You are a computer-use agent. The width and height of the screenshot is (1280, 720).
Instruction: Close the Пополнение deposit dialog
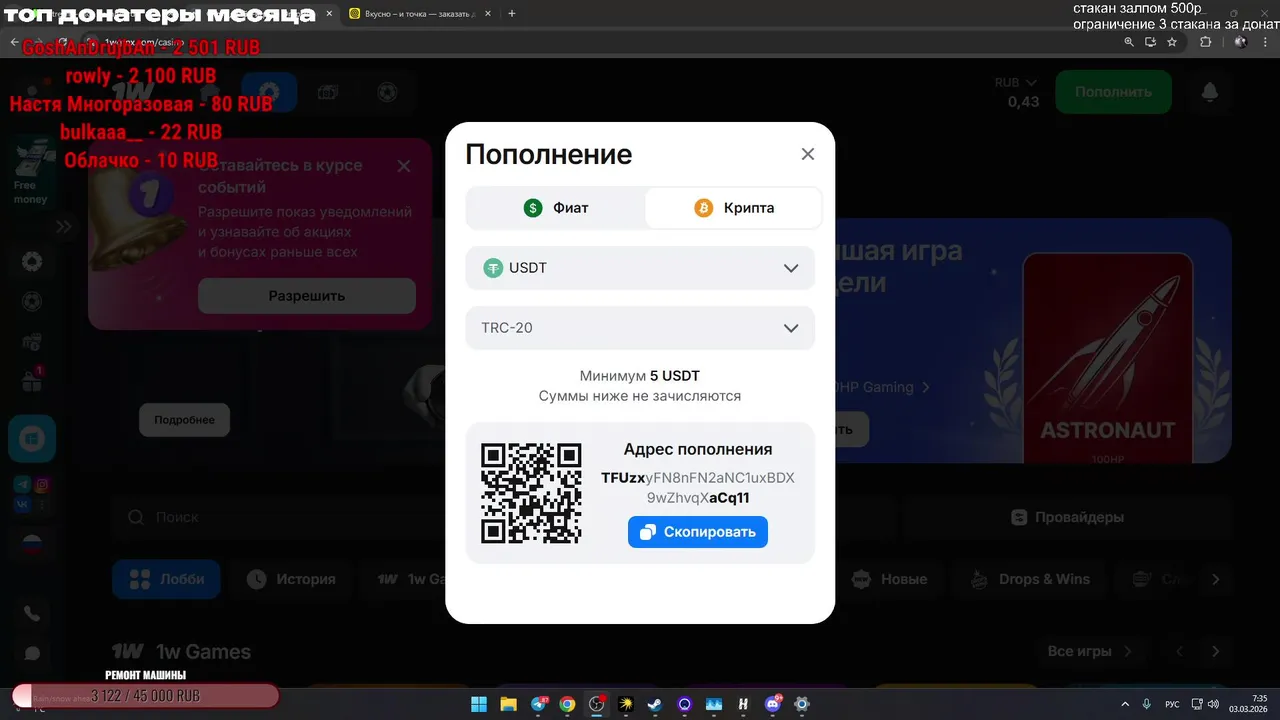808,154
